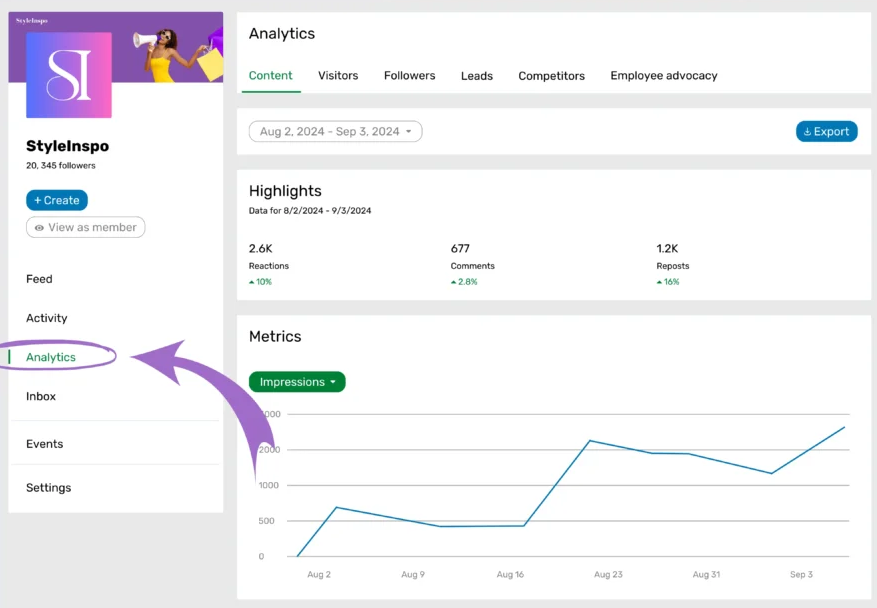Image resolution: width=877 pixels, height=608 pixels.
Task: Click the 20,345 followers link
Action: pyautogui.click(x=60, y=166)
